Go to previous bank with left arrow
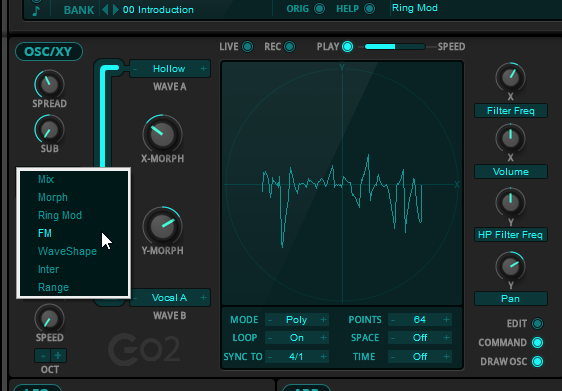 (105, 9)
